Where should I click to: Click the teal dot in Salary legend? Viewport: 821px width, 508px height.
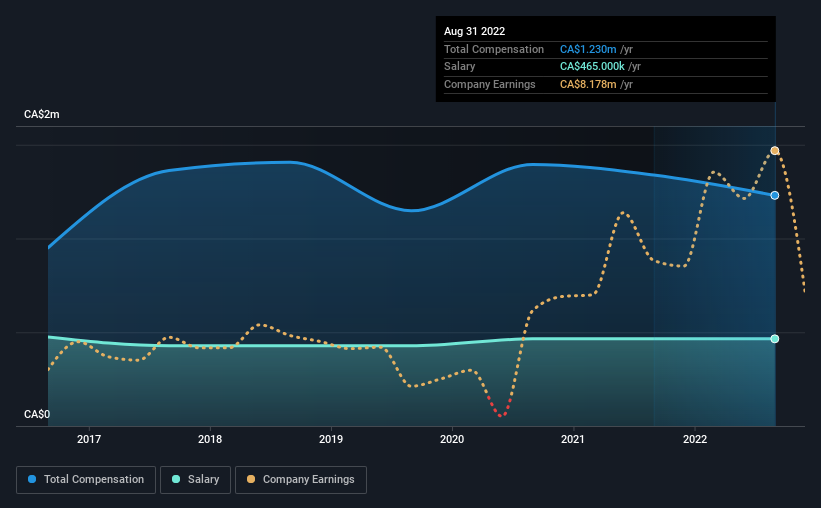pyautogui.click(x=176, y=479)
